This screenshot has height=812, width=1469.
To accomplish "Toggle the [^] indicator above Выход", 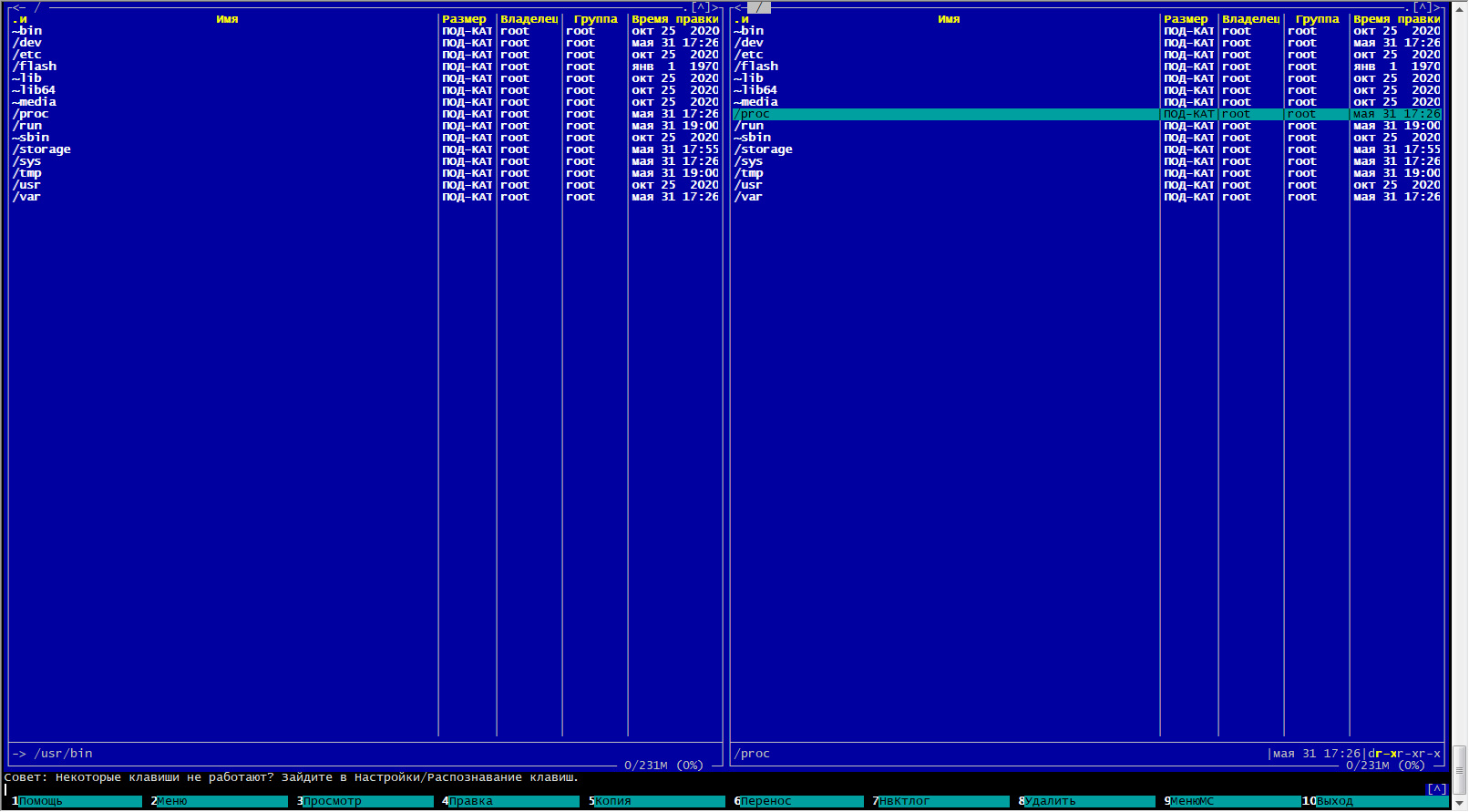I will 1437,789.
